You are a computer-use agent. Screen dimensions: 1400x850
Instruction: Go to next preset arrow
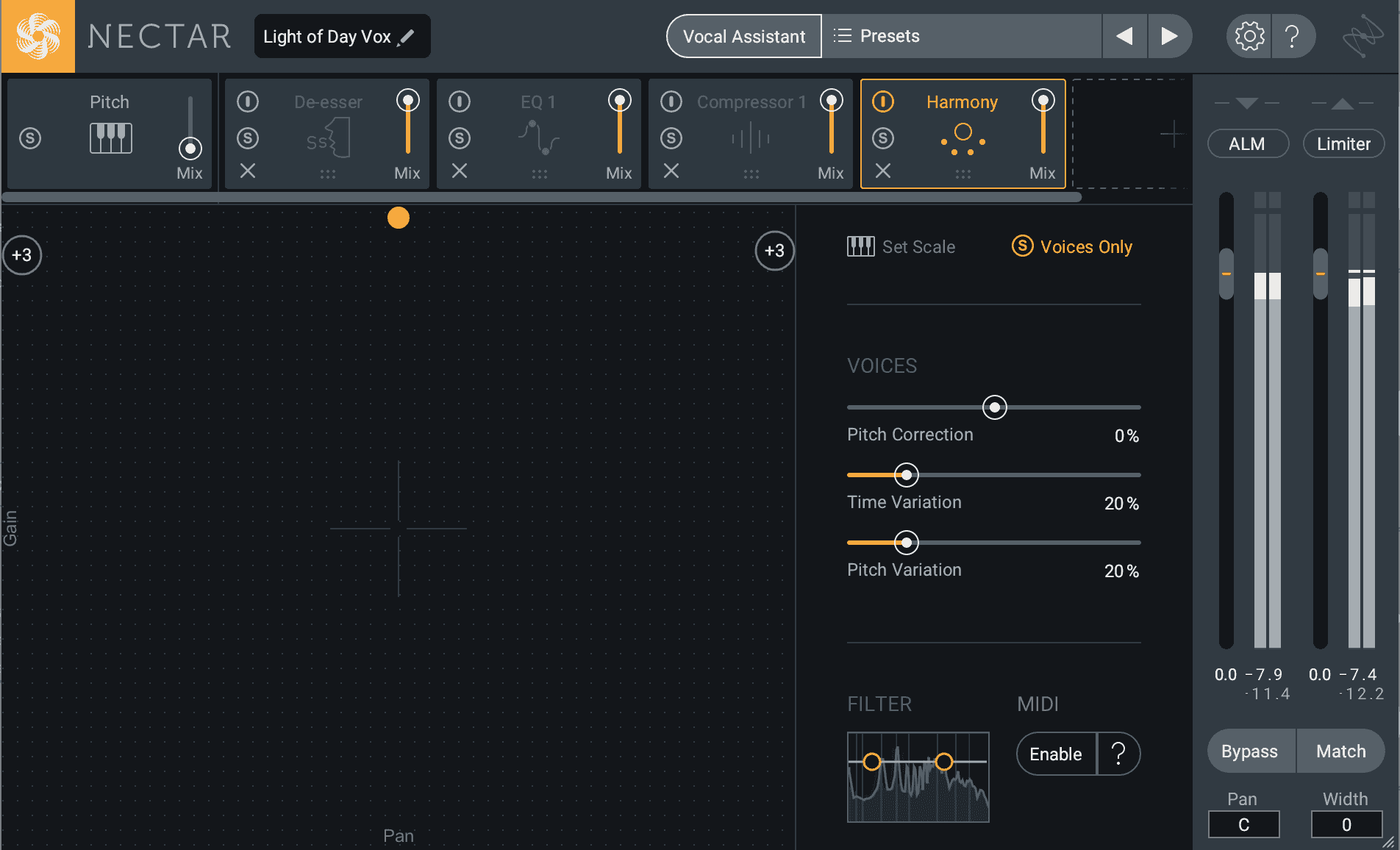coord(1170,36)
